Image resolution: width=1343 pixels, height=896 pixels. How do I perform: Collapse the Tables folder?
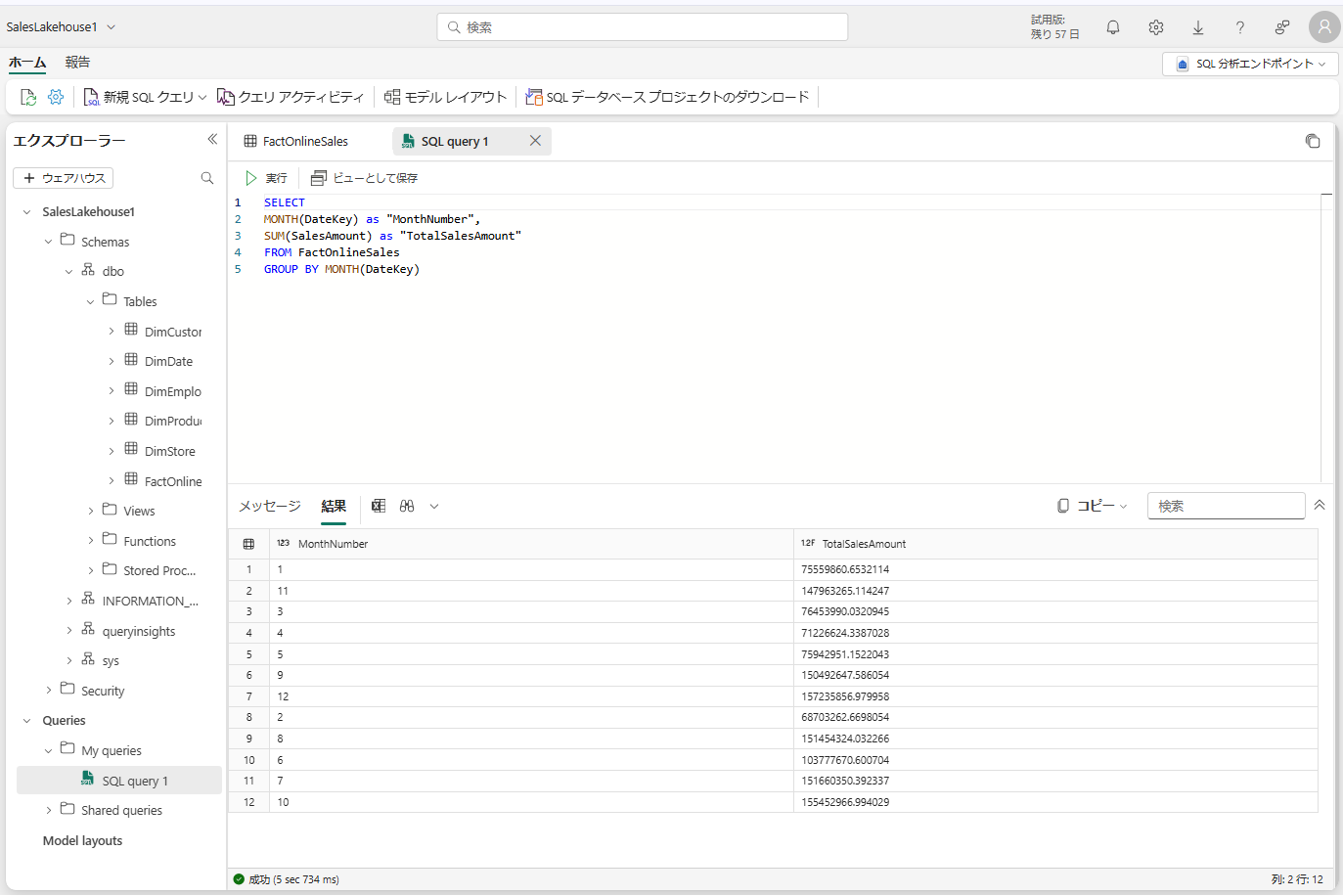91,301
